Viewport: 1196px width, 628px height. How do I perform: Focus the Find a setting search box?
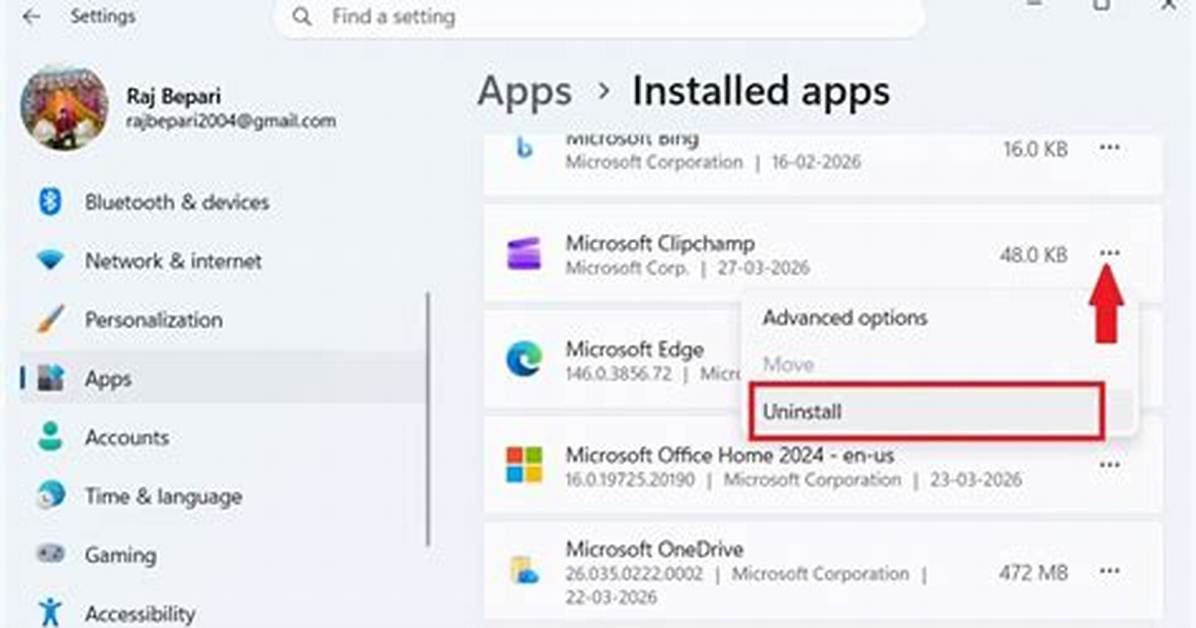pyautogui.click(x=600, y=17)
